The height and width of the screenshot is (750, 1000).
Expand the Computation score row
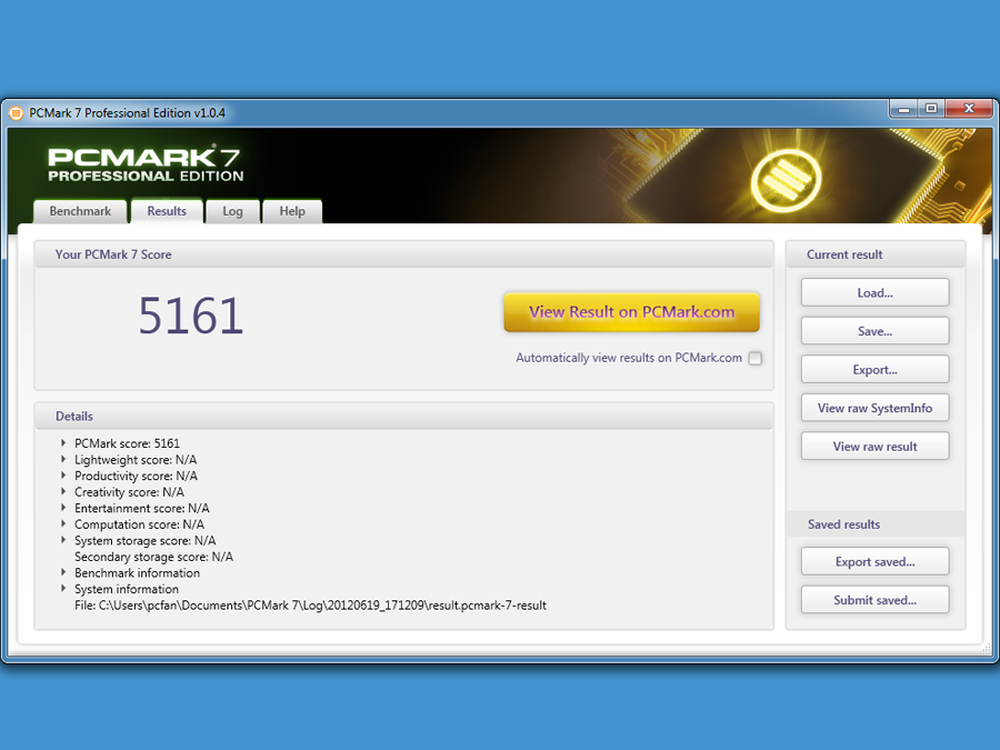63,524
